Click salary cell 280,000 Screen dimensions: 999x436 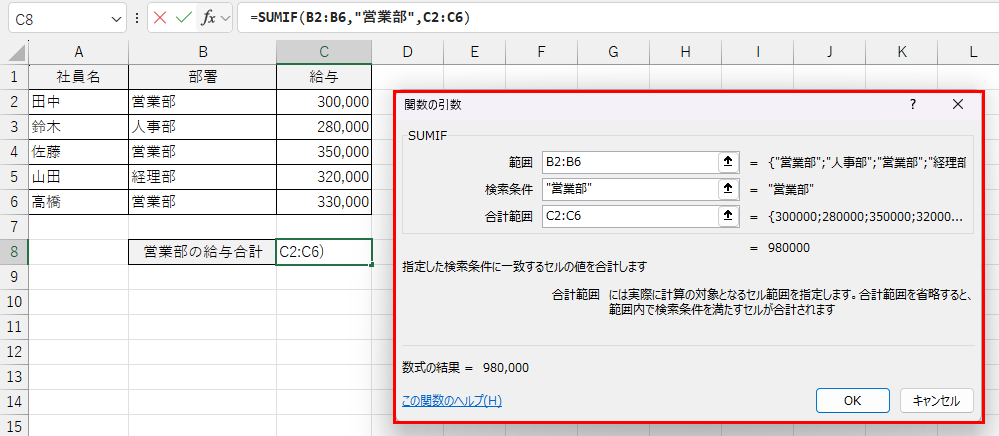coord(324,127)
